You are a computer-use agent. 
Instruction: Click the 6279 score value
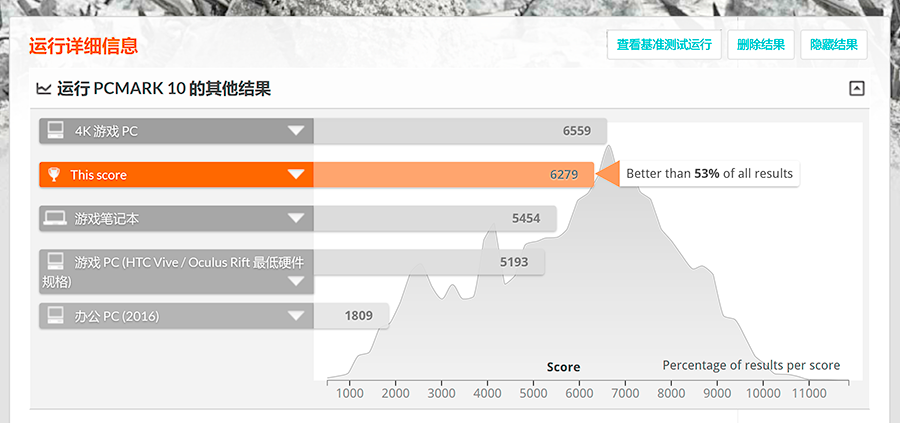click(564, 174)
